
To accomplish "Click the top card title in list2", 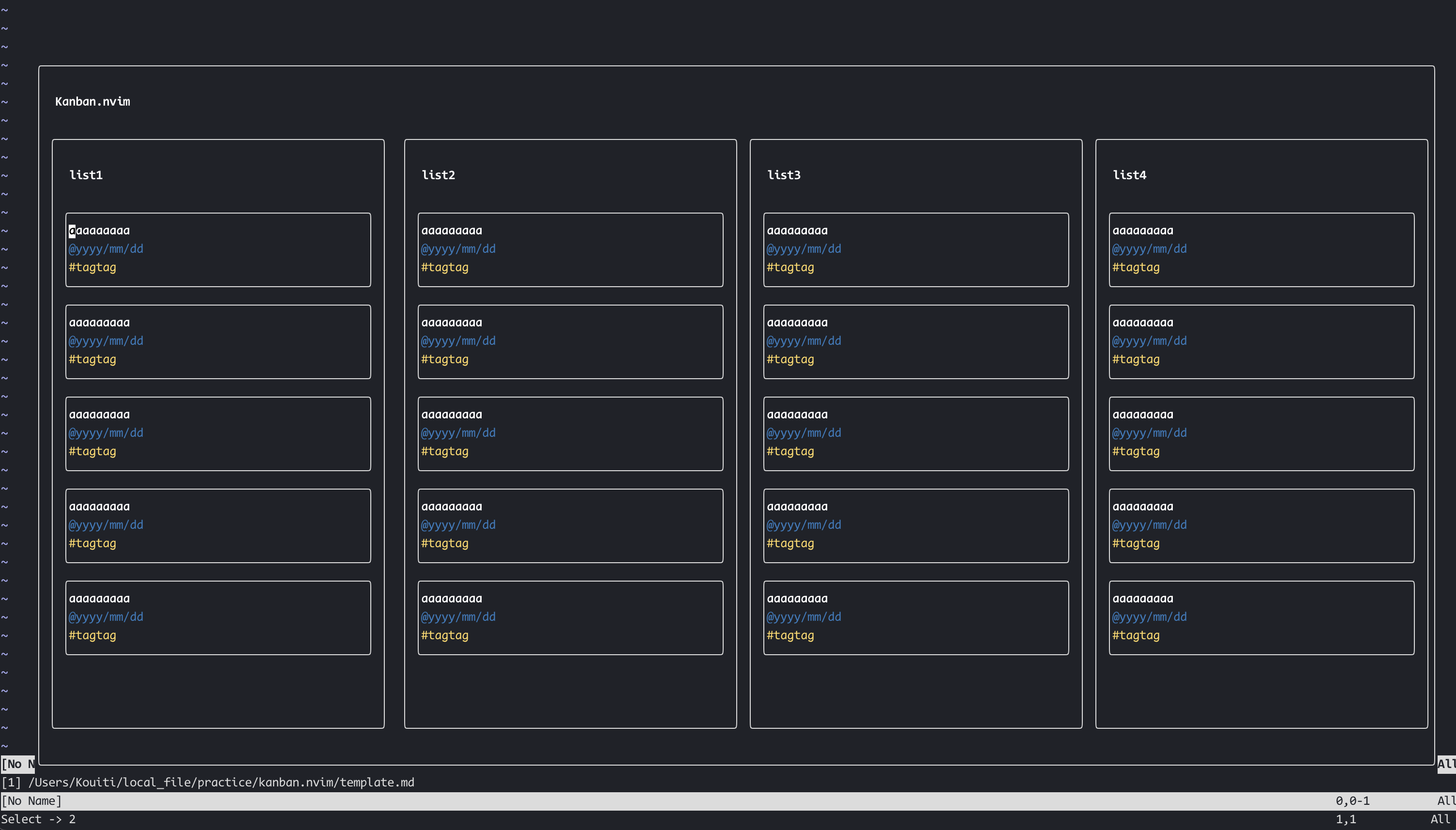I will 452,231.
